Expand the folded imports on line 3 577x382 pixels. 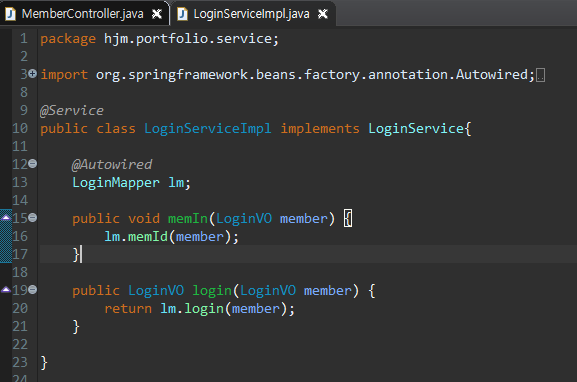tap(32, 74)
